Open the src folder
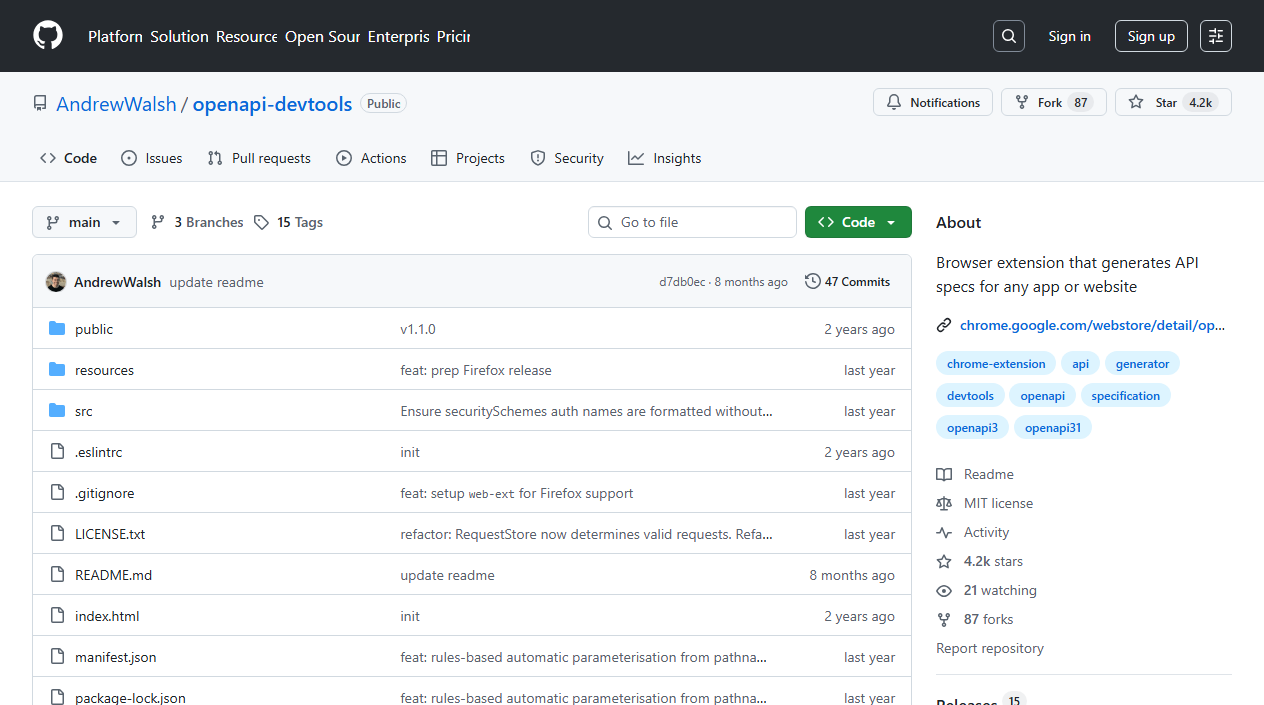 click(83, 410)
